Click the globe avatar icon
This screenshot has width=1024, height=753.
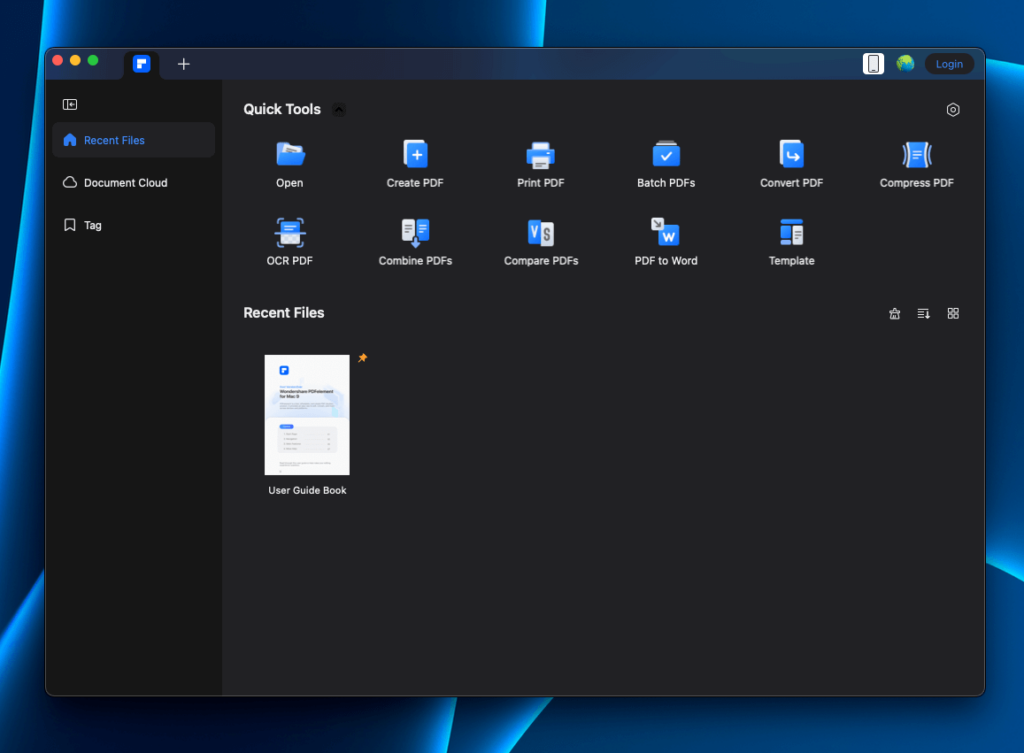(905, 63)
